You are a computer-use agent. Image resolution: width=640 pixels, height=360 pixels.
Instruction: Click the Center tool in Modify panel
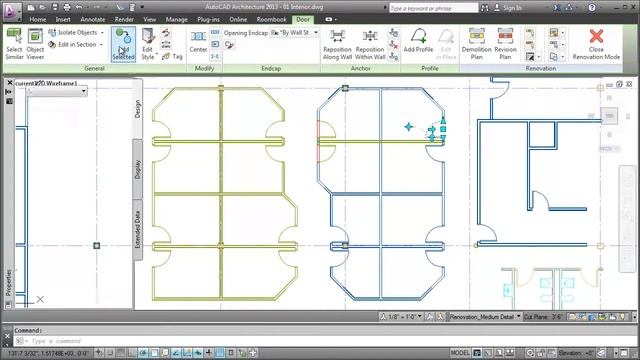(x=198, y=42)
